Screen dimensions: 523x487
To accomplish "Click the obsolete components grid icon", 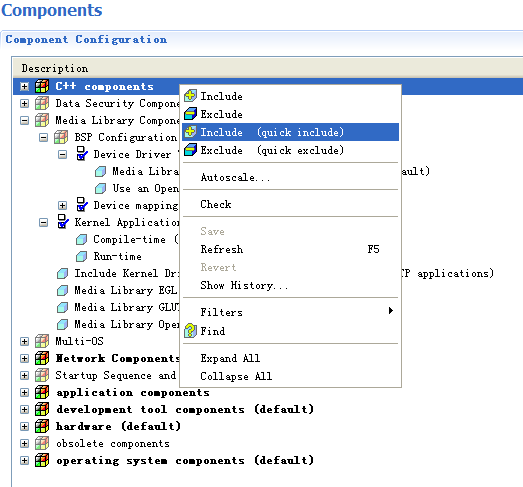I will coord(42,443).
